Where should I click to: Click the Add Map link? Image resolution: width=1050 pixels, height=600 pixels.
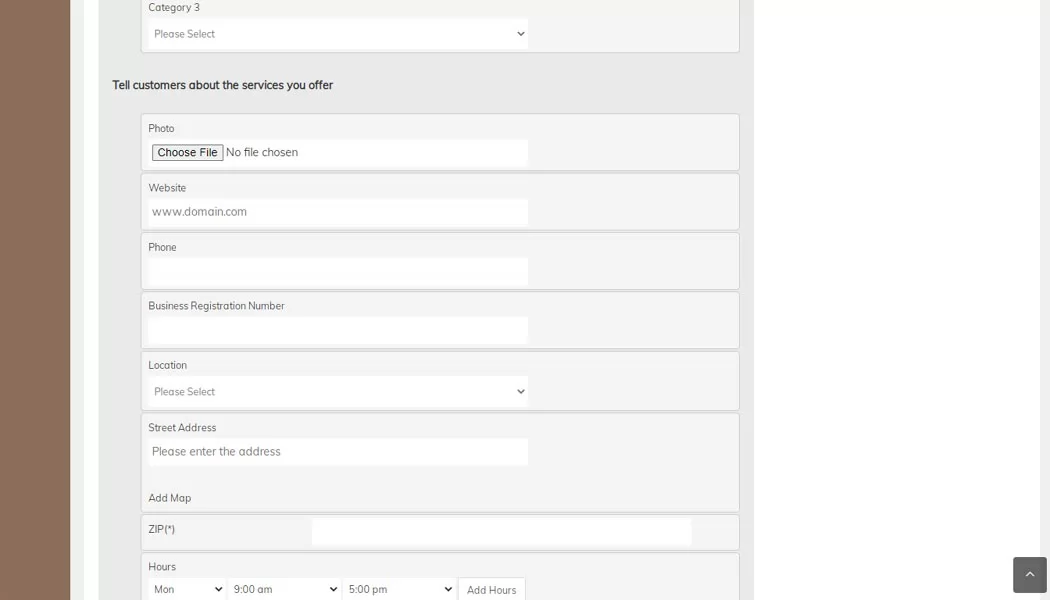[x=169, y=498]
